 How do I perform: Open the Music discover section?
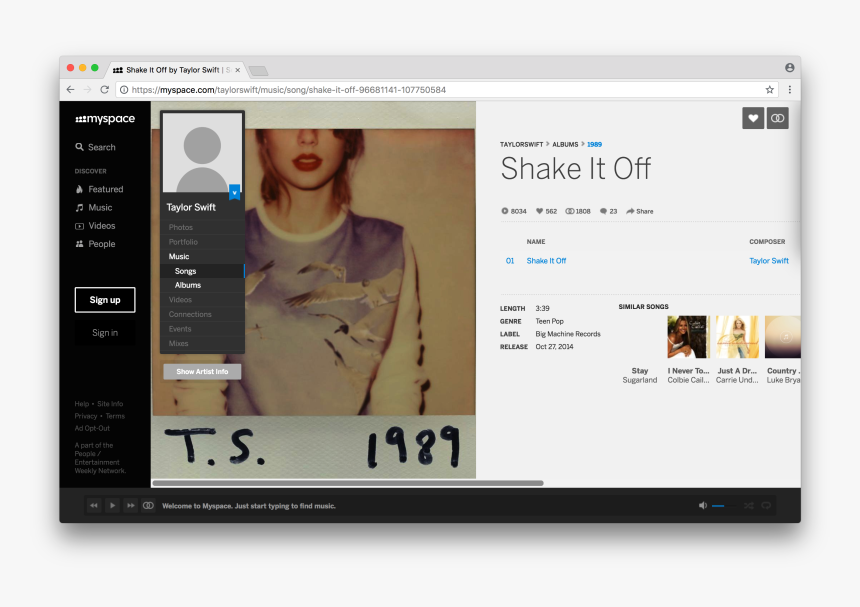(x=94, y=207)
